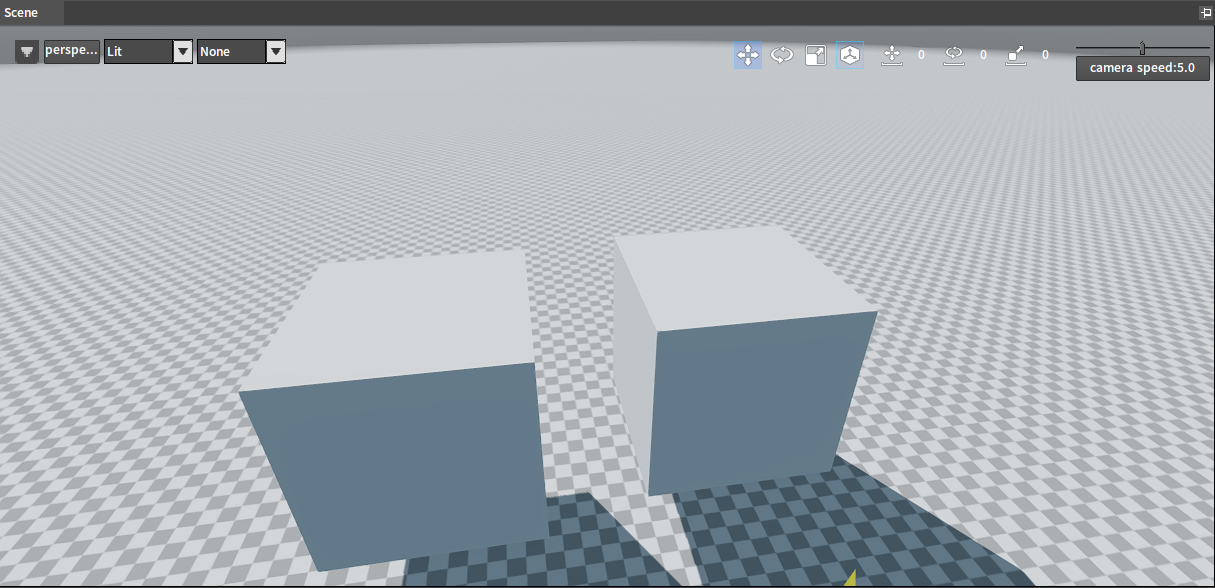Select the scale gizmo tool
This screenshot has height=588, width=1215.
[816, 55]
